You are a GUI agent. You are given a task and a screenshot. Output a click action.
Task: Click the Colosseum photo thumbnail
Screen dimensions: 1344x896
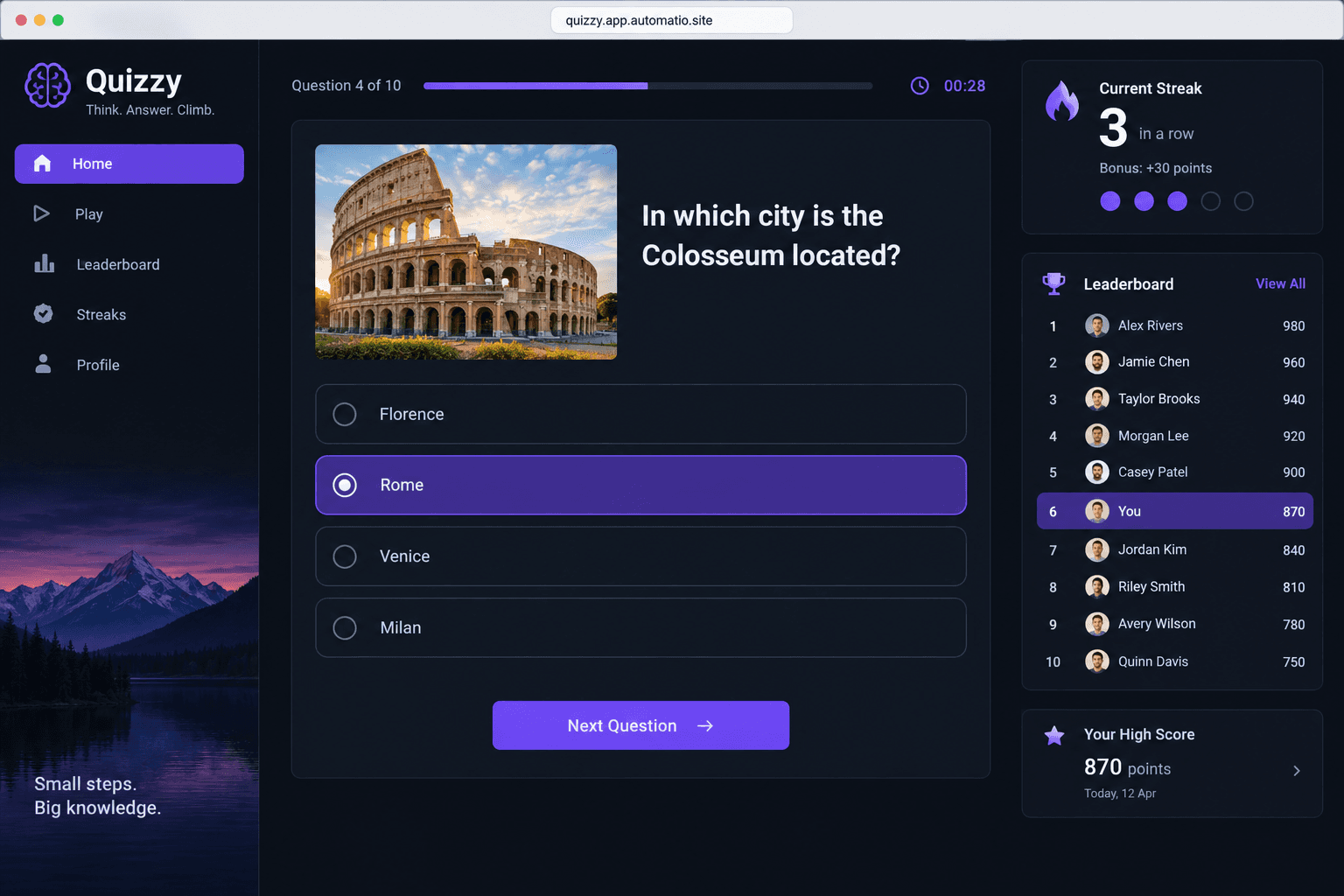click(465, 252)
